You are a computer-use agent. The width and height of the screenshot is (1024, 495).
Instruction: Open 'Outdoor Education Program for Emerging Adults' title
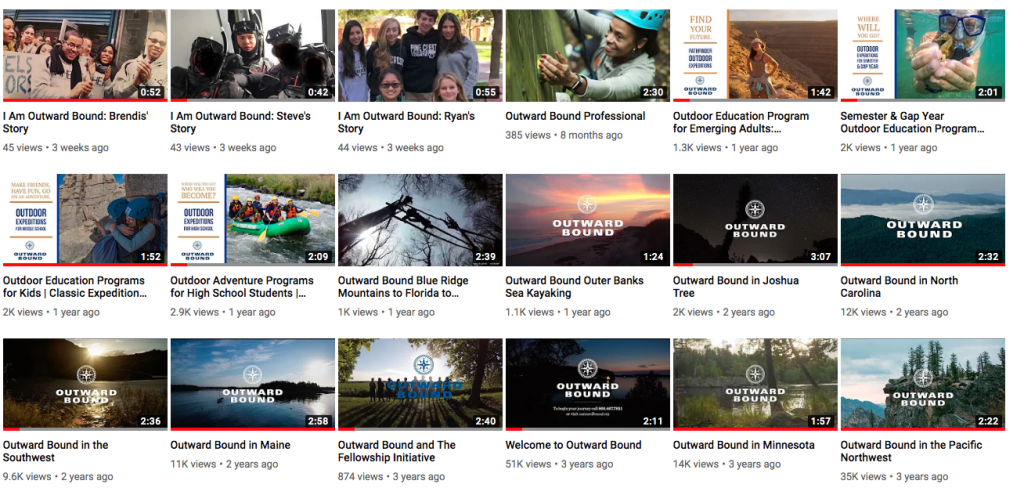click(x=741, y=122)
